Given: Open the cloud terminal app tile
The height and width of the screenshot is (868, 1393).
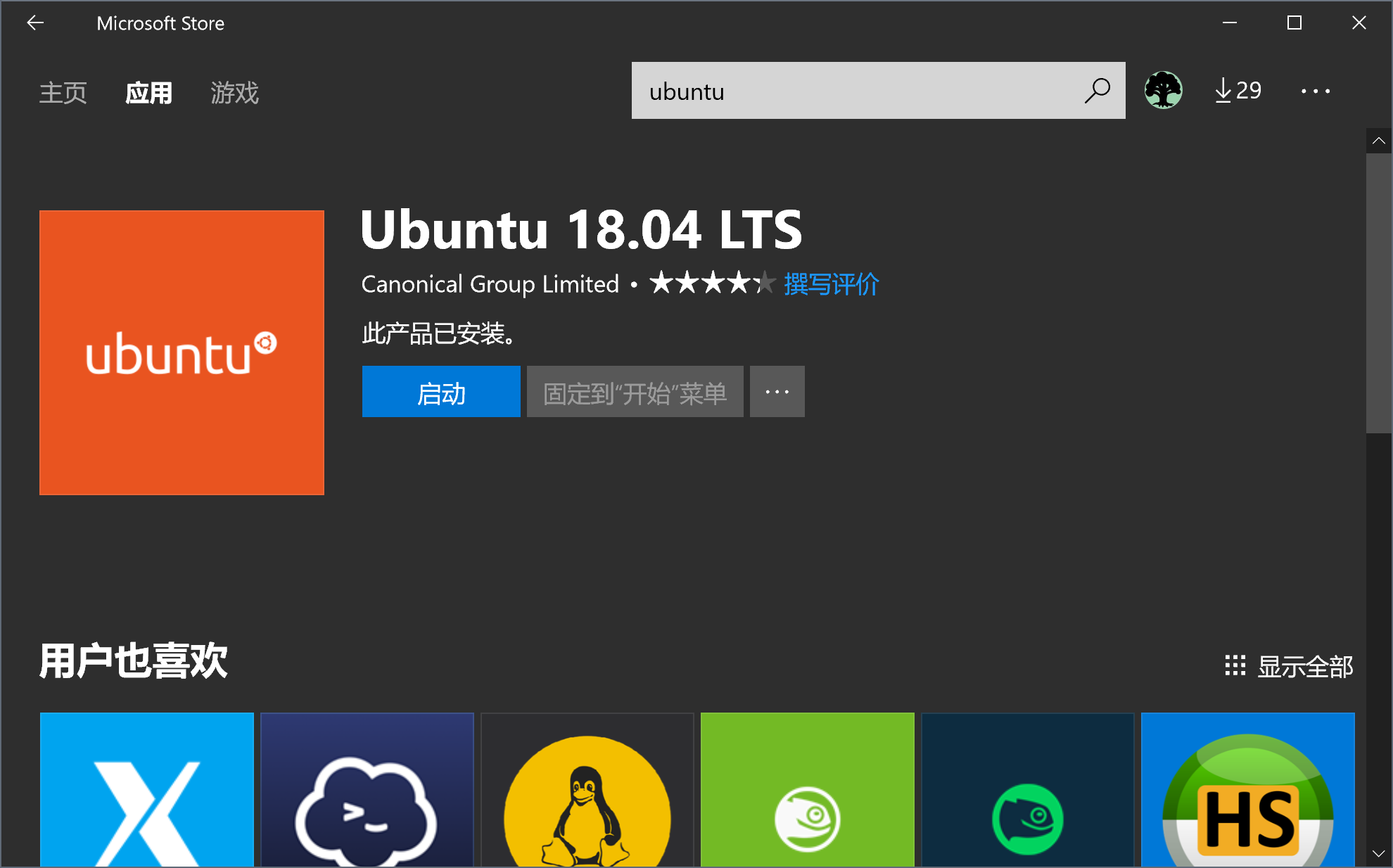Looking at the screenshot, I should pos(367,789).
